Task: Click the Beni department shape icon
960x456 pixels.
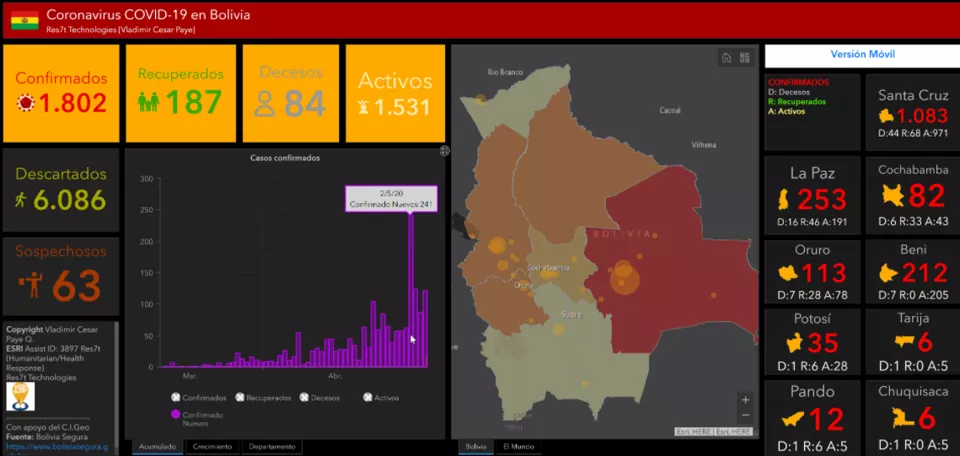Action: point(888,273)
